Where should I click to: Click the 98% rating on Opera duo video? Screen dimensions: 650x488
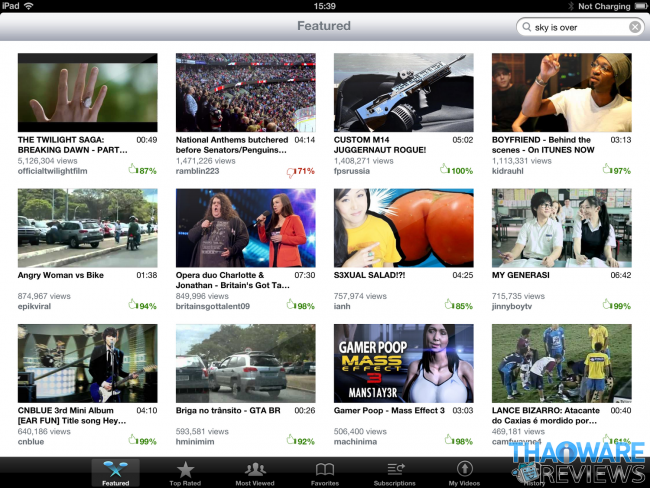click(x=301, y=306)
